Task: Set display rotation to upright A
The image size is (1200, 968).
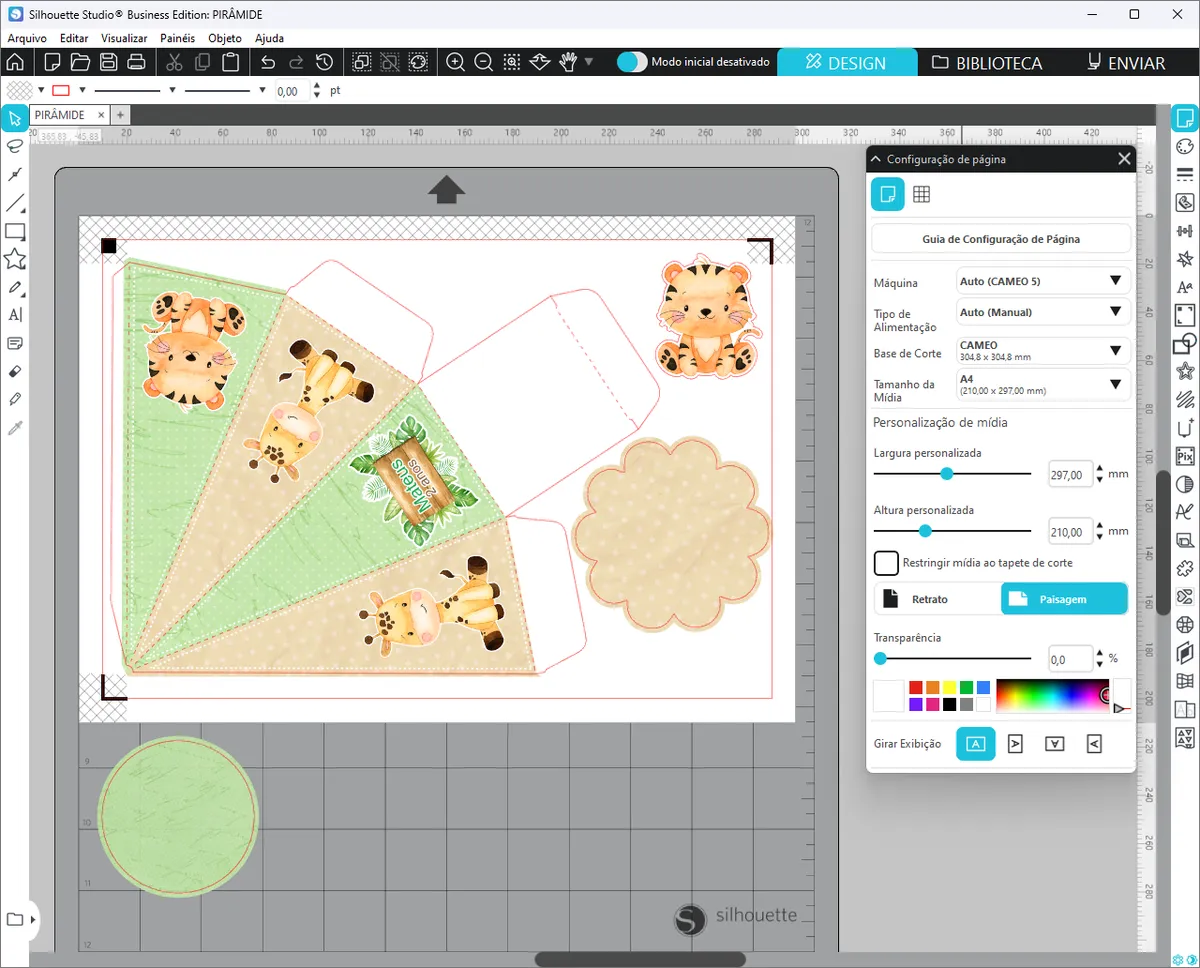Action: [x=976, y=744]
